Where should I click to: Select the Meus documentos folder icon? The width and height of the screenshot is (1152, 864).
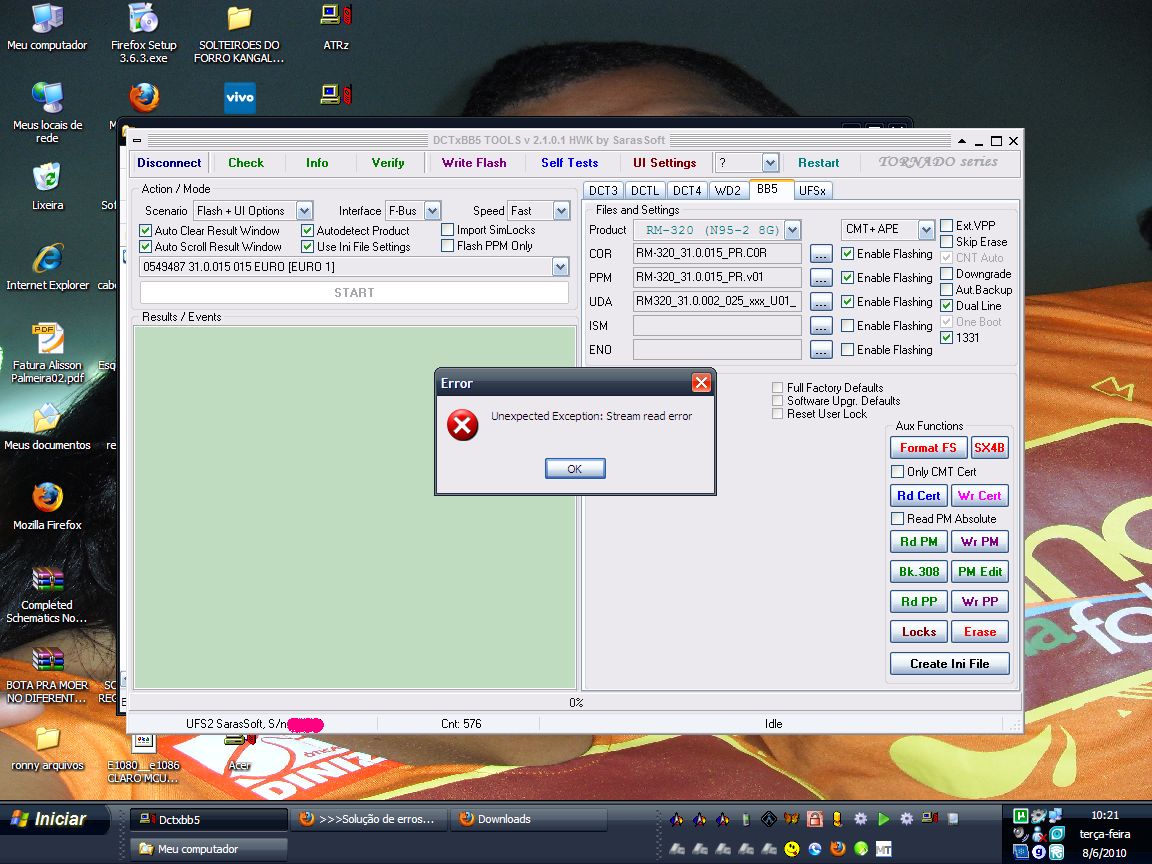47,427
